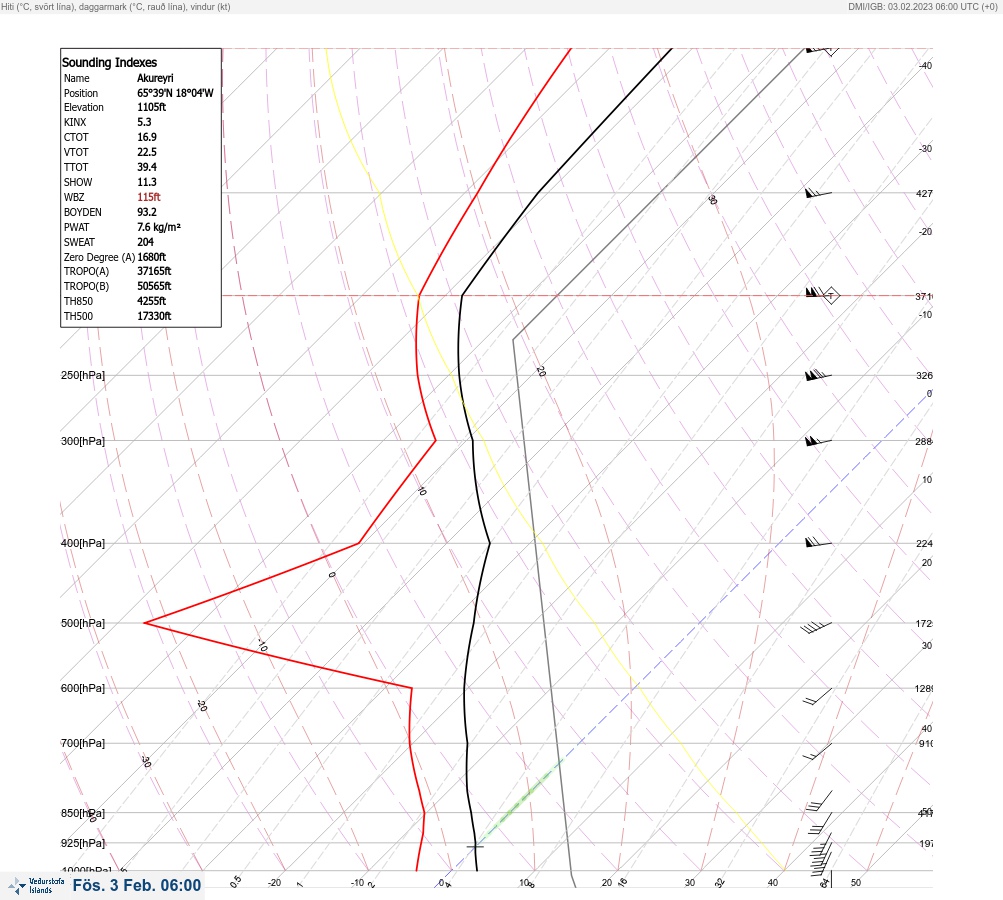Click the SHOW value 11.3

(x=147, y=182)
